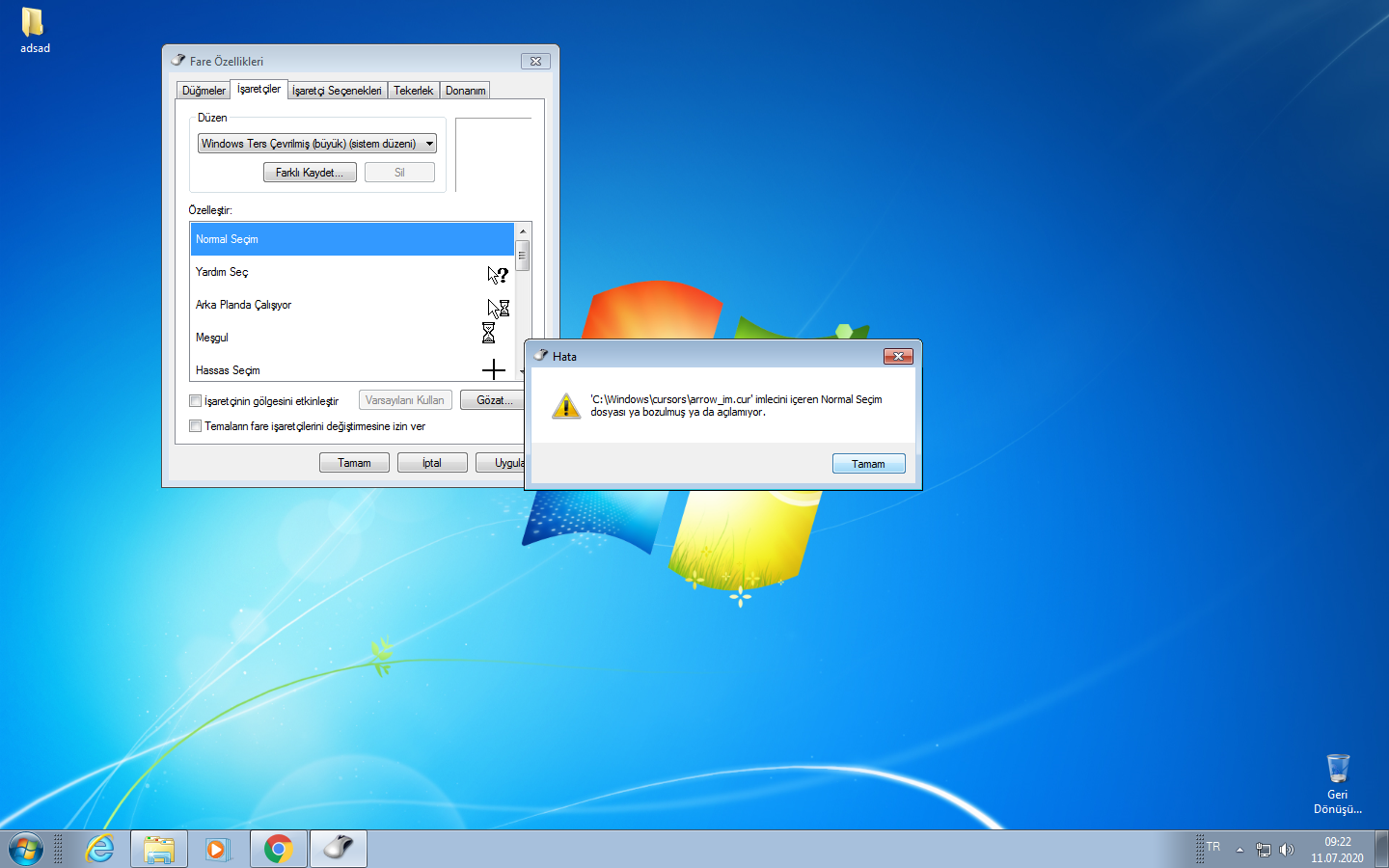This screenshot has height=868, width=1389.
Task: Select the Hassas Seçim list row
Action: [352, 369]
